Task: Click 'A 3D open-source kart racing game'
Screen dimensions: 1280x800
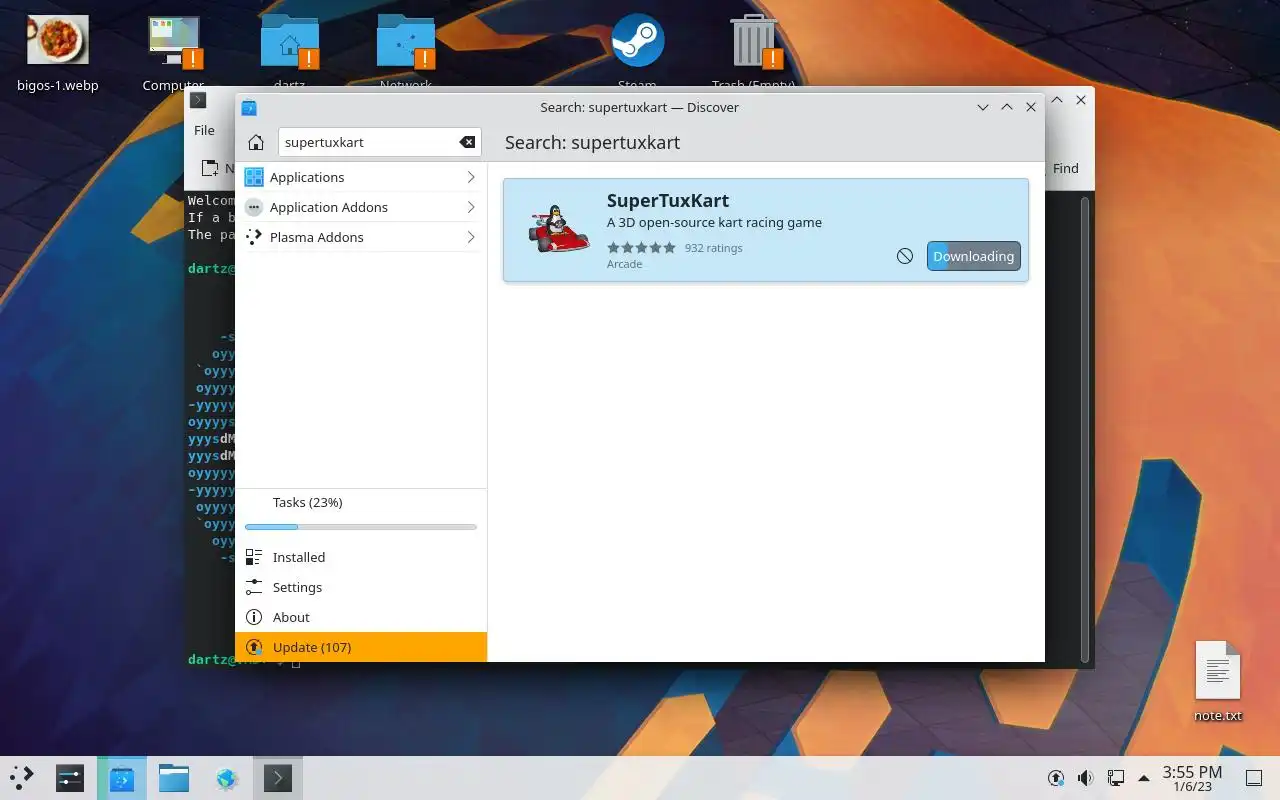Action: [714, 222]
